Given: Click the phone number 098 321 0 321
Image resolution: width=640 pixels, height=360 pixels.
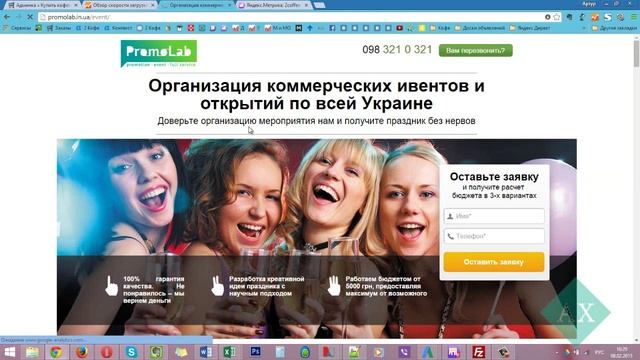Looking at the screenshot, I should (397, 50).
